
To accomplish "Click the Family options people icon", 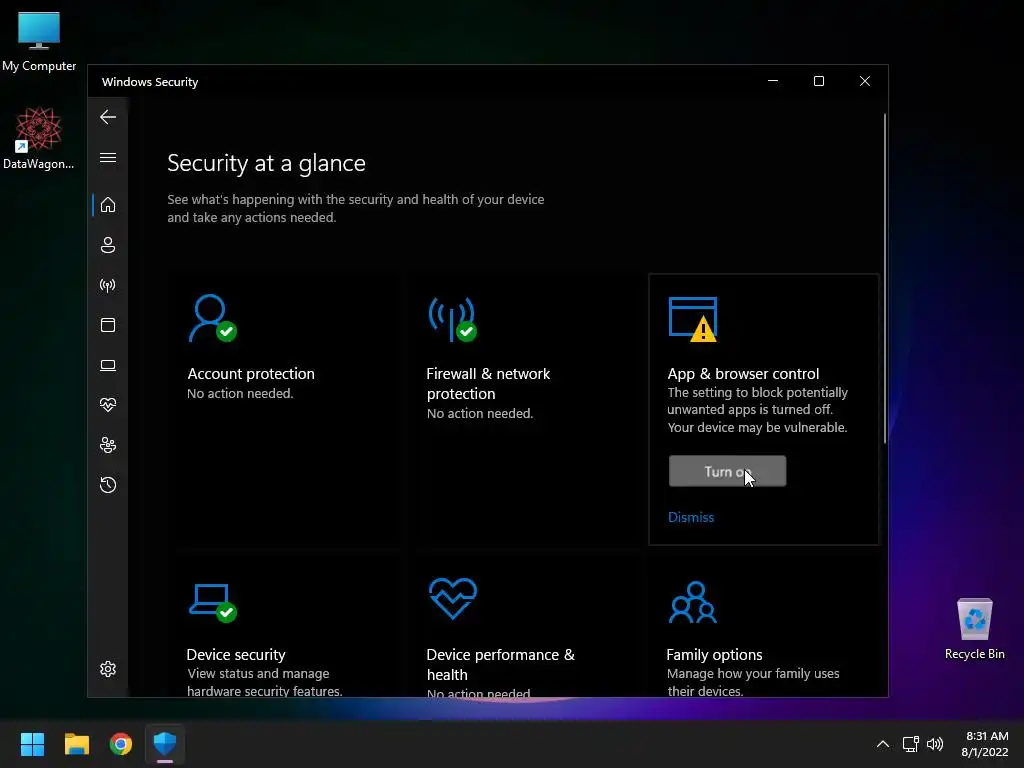I will (x=693, y=602).
